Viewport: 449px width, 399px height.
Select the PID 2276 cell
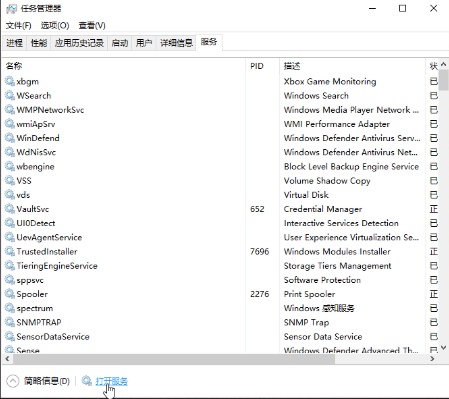259,294
